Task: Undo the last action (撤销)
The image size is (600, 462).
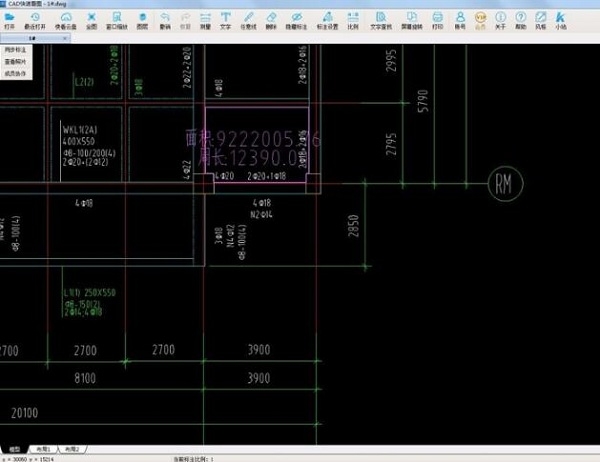Action: click(165, 21)
